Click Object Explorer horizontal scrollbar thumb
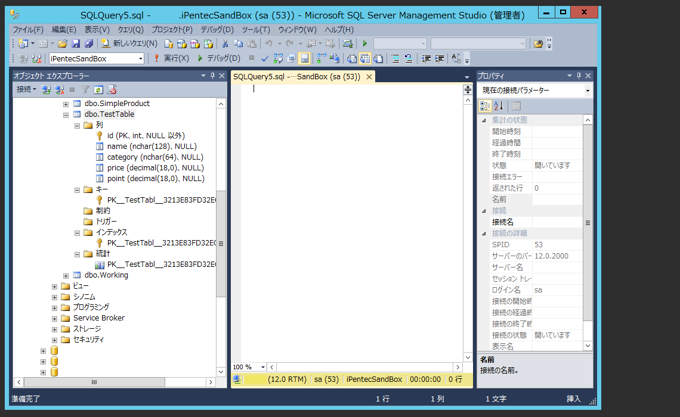 click(95, 382)
